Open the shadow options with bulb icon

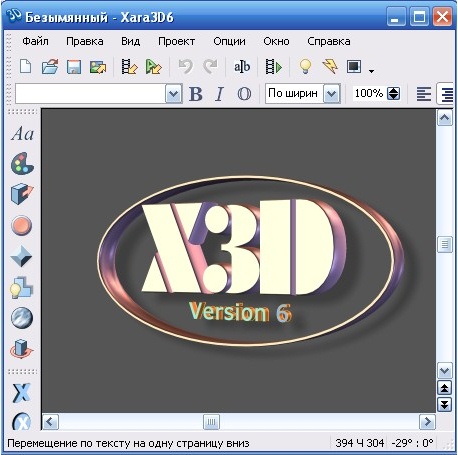[x=21, y=287]
